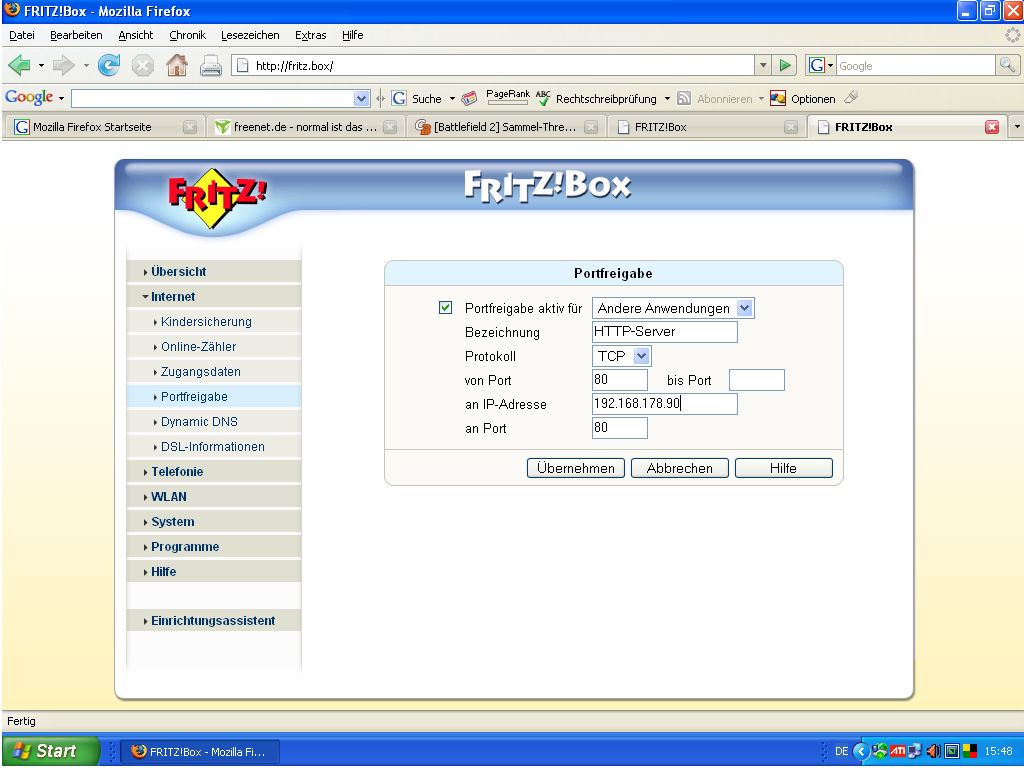The image size is (1024, 768).
Task: Close the Mozilla Firefox Startseite tab
Action: (x=189, y=127)
